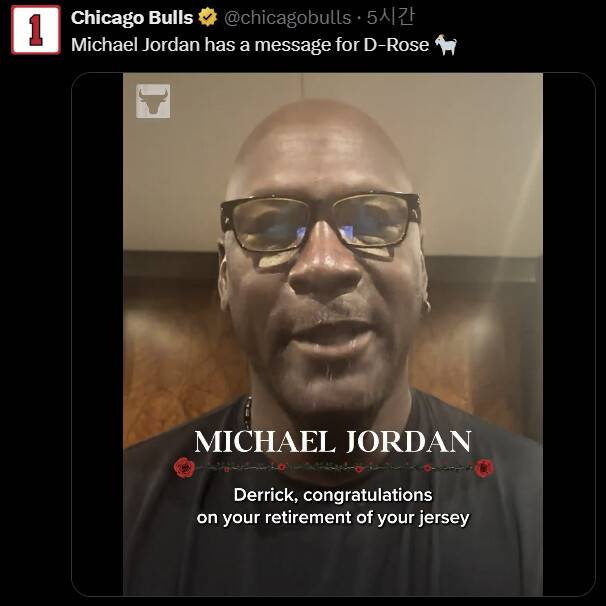This screenshot has width=606, height=606.
Task: Open the @chicagobulls handle link
Action: tap(288, 18)
